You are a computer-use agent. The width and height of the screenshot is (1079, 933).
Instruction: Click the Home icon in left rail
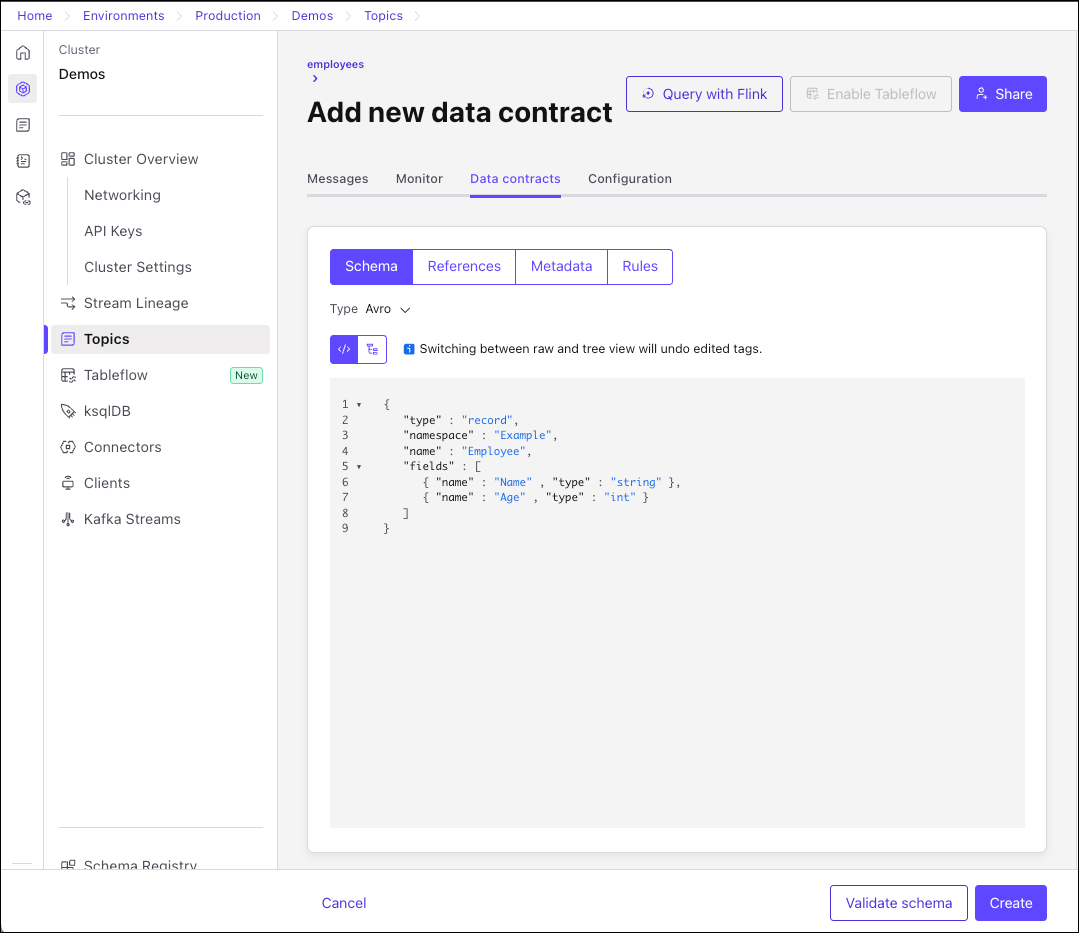pos(23,53)
